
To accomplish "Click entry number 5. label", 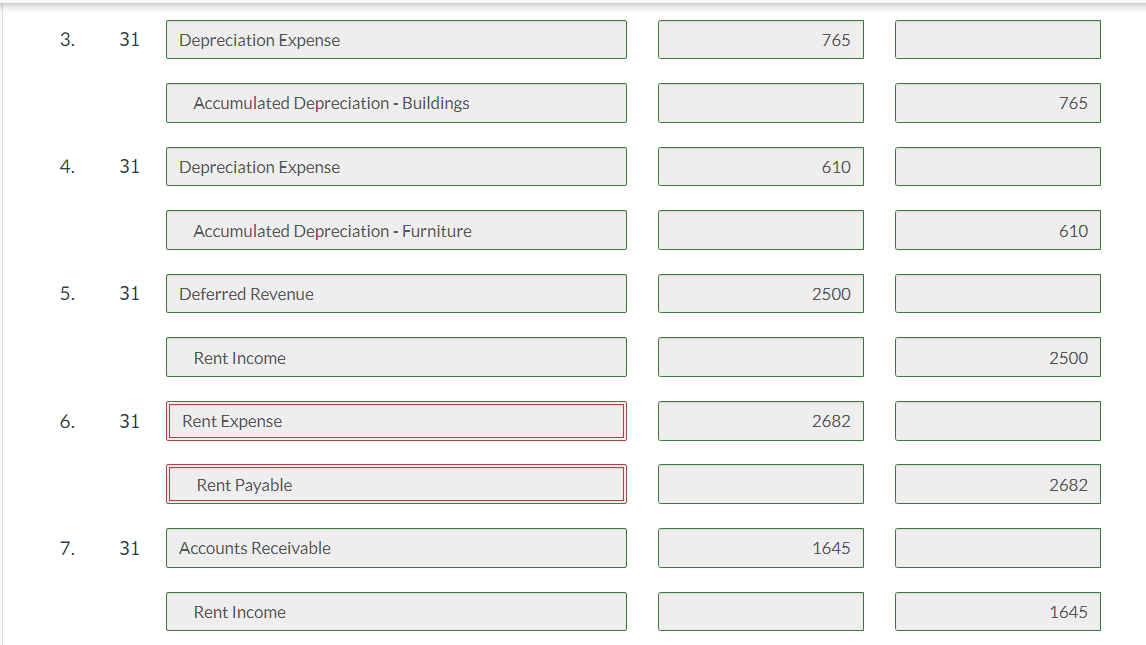I will pyautogui.click(x=67, y=294).
